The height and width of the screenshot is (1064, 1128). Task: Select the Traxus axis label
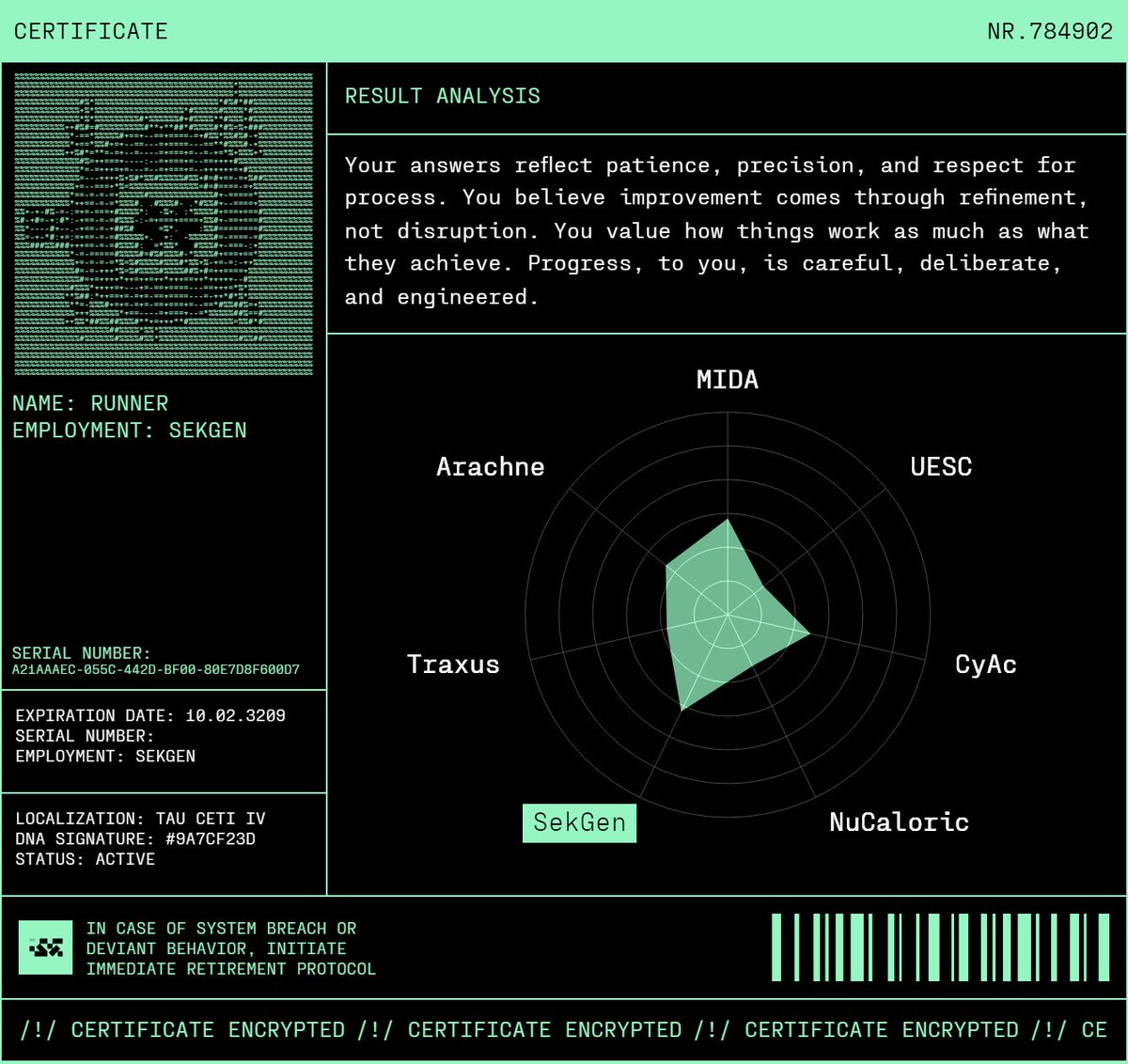pos(454,665)
